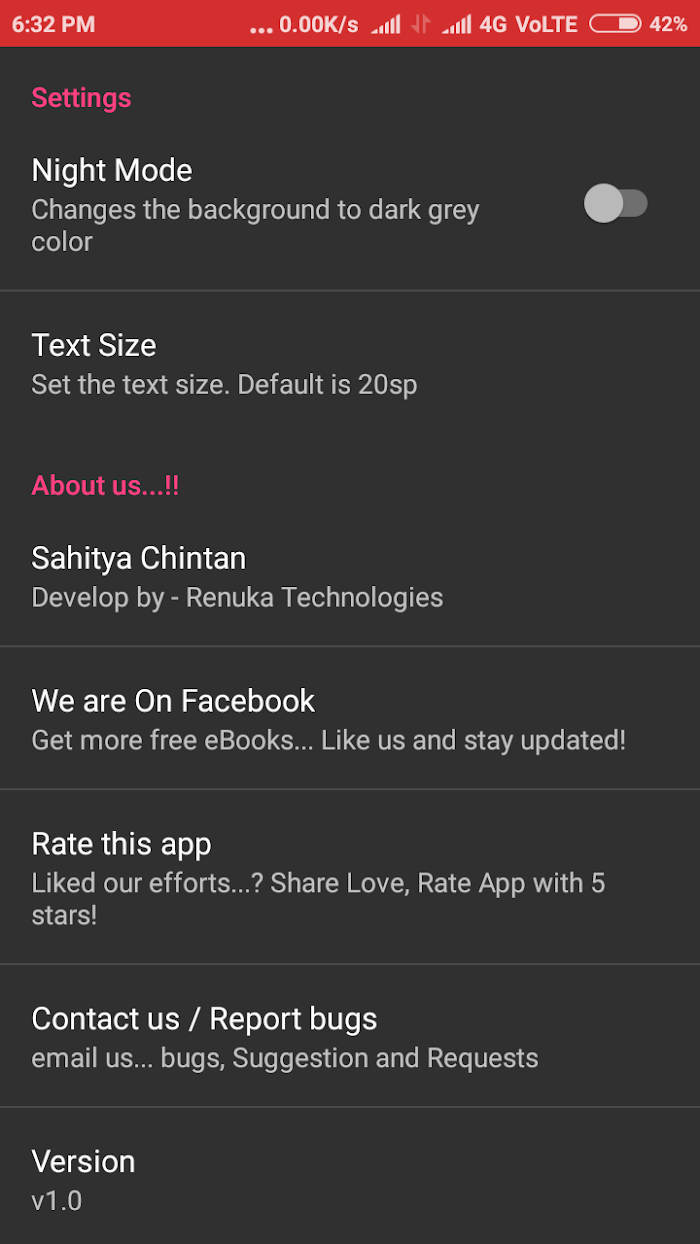Tap the 4G VoLTE indicator

[x=528, y=24]
